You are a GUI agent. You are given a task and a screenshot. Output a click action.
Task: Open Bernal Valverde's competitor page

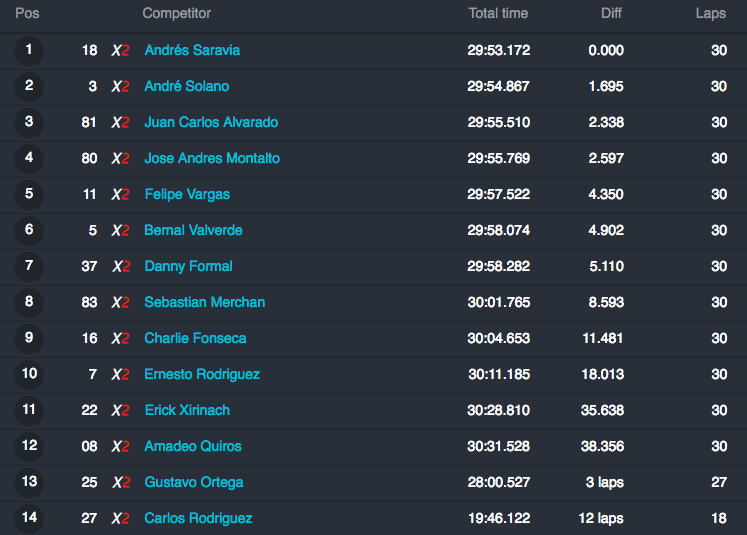tap(193, 230)
